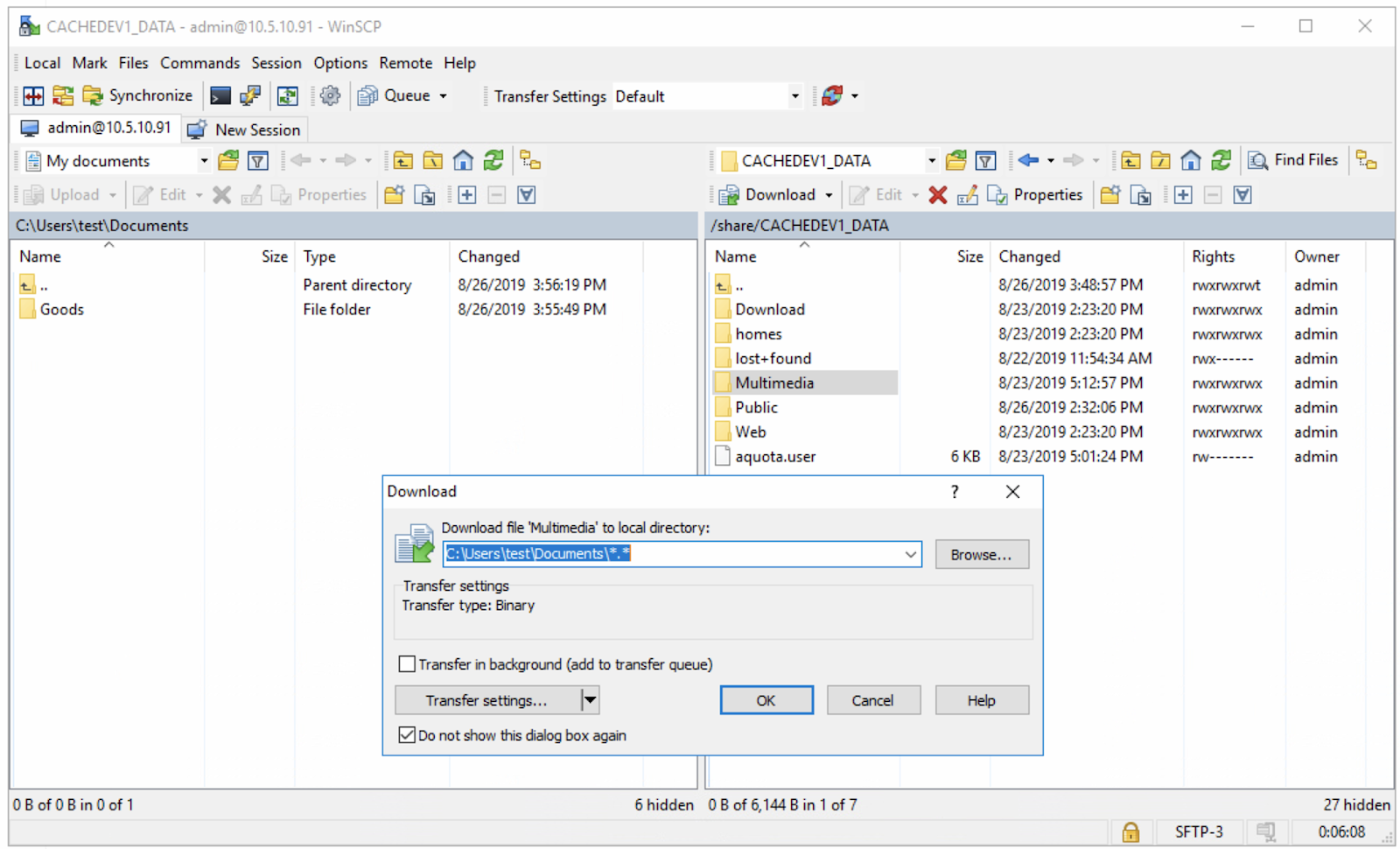1400x849 pixels.
Task: Uncheck Do not show this dialog box again
Action: tap(407, 735)
